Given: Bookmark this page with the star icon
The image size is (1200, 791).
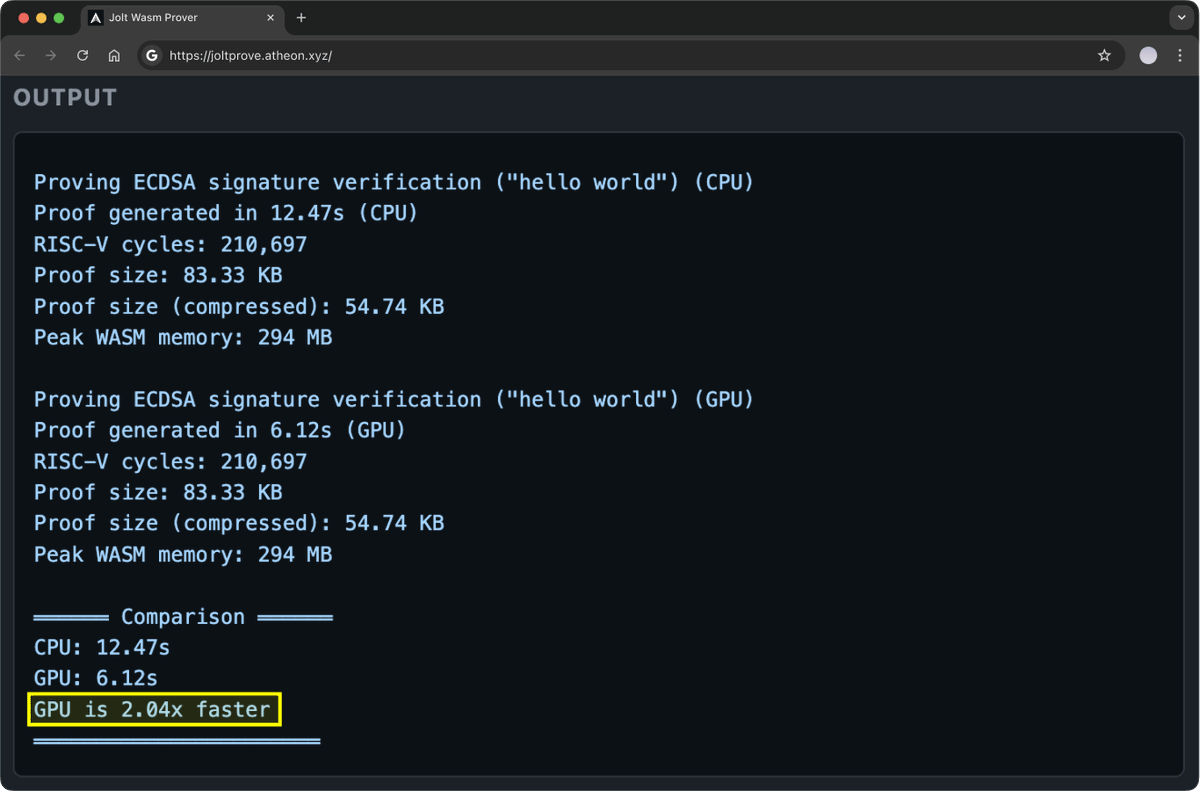Looking at the screenshot, I should (1104, 56).
